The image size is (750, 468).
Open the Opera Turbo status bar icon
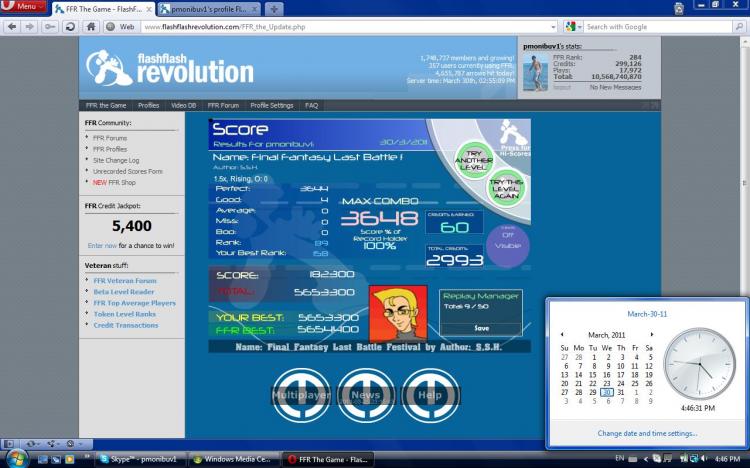(x=72, y=444)
